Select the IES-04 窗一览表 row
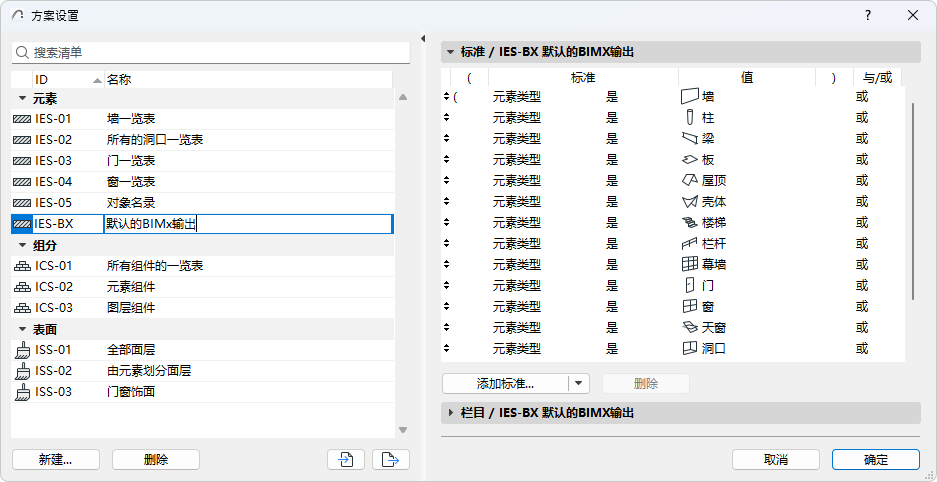The height and width of the screenshot is (482, 937). coord(203,182)
